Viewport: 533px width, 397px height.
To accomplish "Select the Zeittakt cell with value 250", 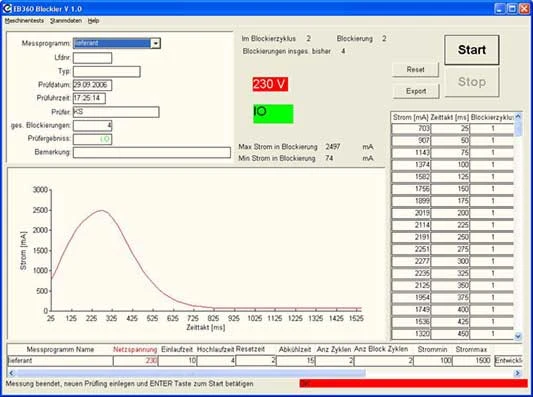I will [450, 237].
